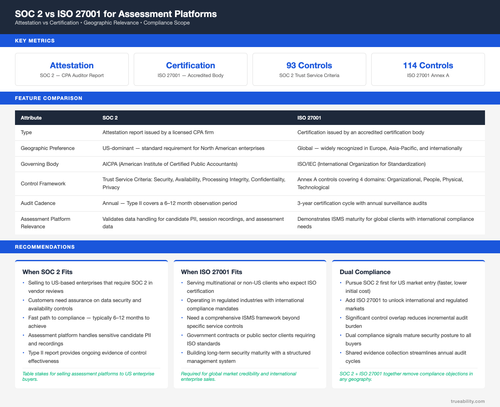This screenshot has width=500, height=407.
Task: Click the 'AICPA (American Institute...)' cell
Action: coord(170,164)
